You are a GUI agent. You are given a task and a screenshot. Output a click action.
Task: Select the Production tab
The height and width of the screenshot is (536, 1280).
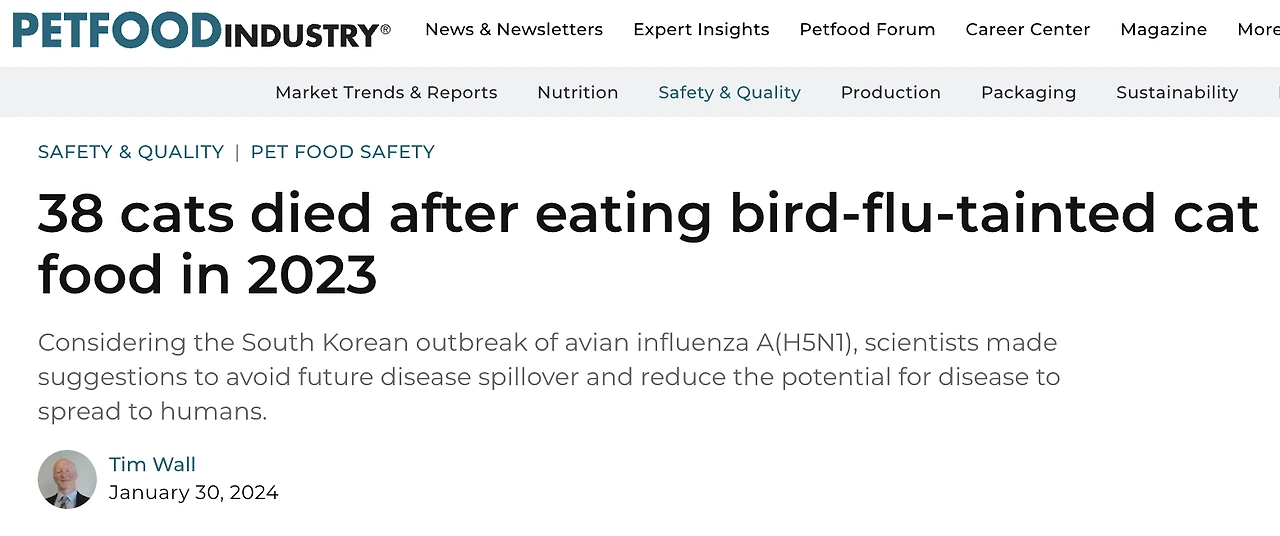click(x=891, y=92)
